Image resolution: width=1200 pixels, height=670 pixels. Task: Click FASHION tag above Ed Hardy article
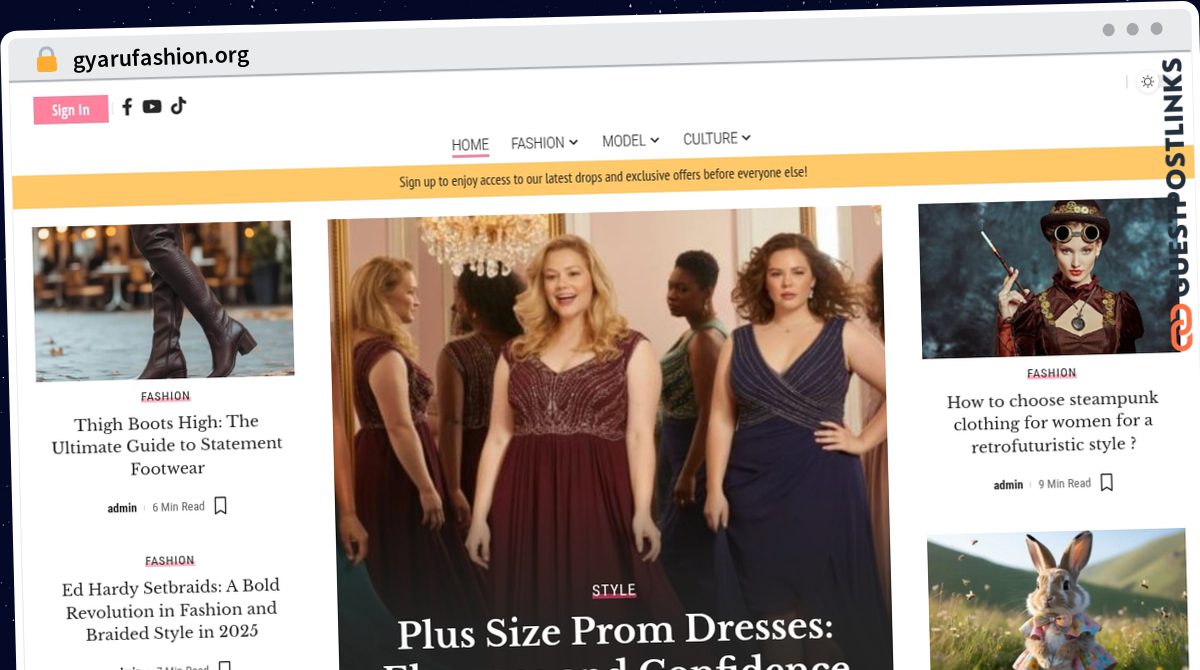point(170,561)
